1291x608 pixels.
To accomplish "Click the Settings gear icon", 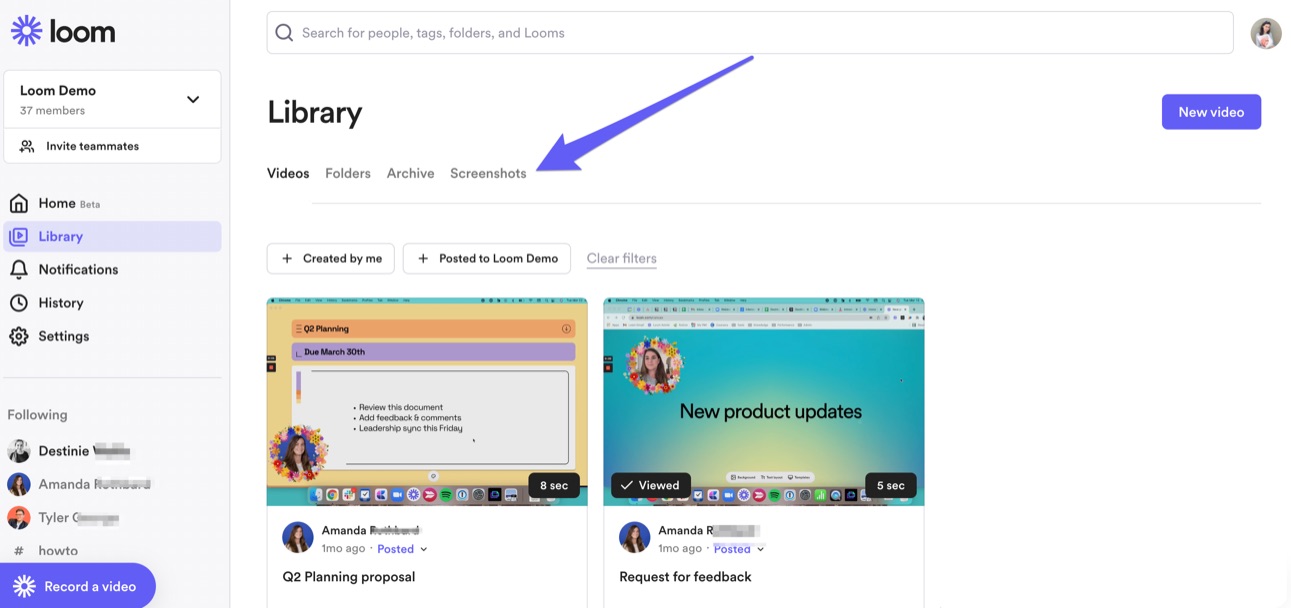I will [19, 336].
